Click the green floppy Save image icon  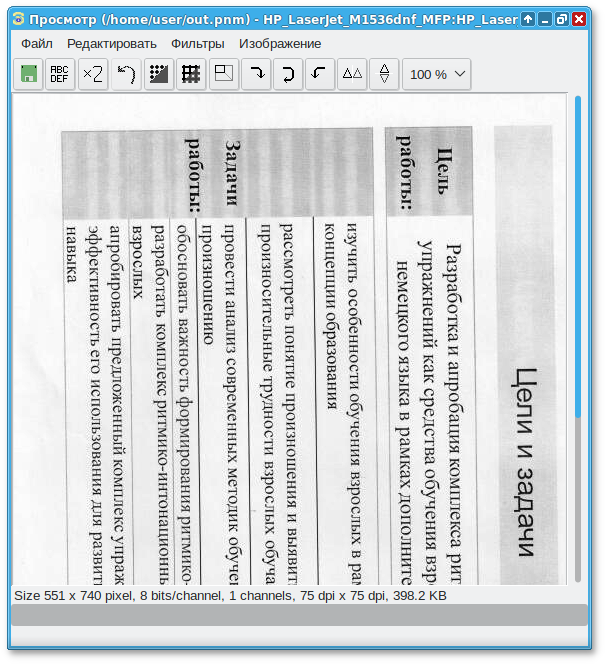coord(28,74)
